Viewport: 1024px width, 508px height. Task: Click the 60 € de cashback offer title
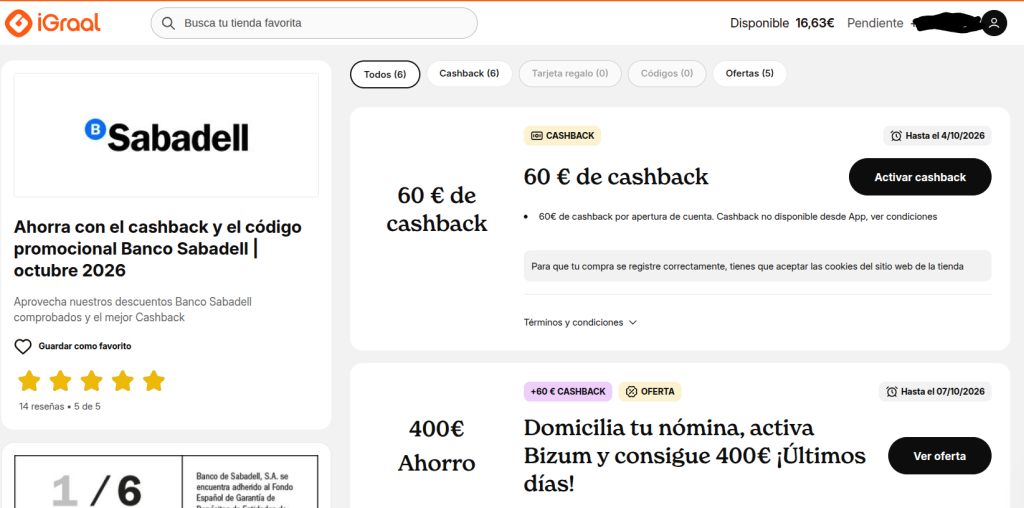pyautogui.click(x=616, y=176)
